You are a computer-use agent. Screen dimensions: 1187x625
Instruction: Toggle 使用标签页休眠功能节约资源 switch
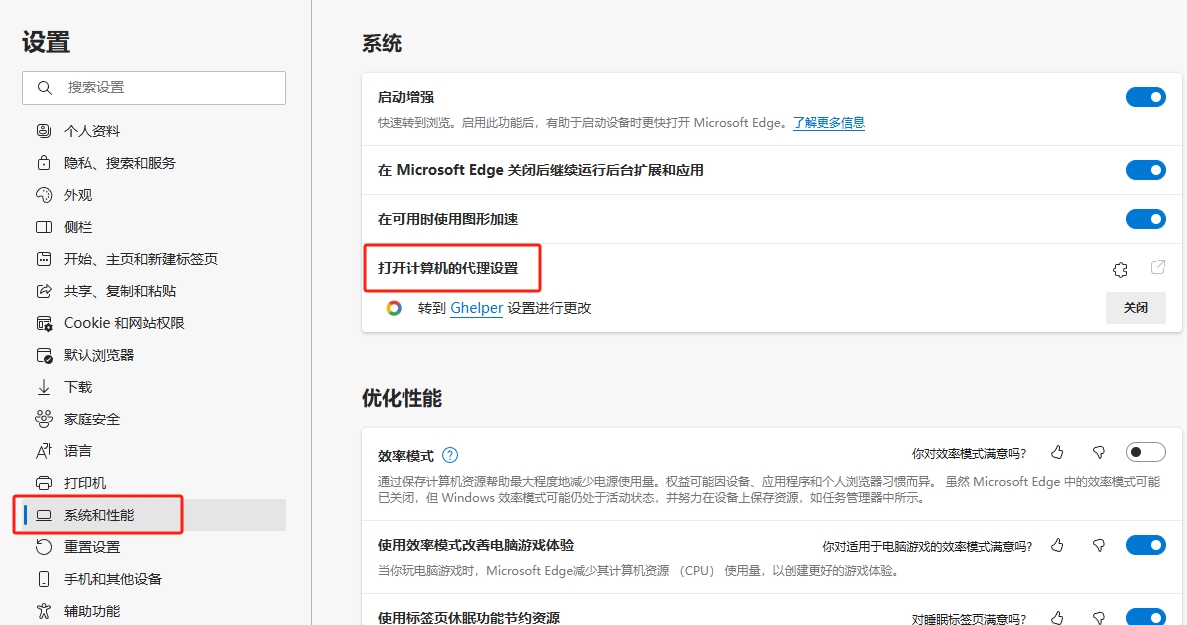point(1145,617)
